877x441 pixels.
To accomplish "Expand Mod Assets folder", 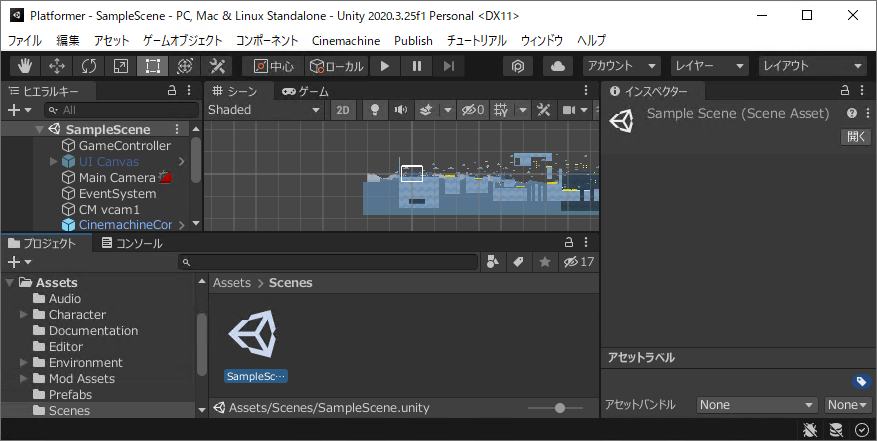I will 23,379.
